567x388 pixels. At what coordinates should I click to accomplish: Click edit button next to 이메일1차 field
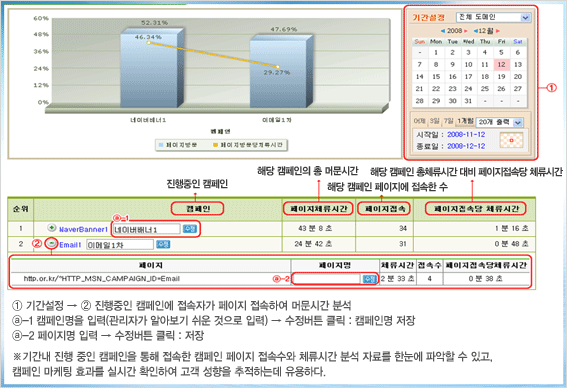(x=163, y=244)
